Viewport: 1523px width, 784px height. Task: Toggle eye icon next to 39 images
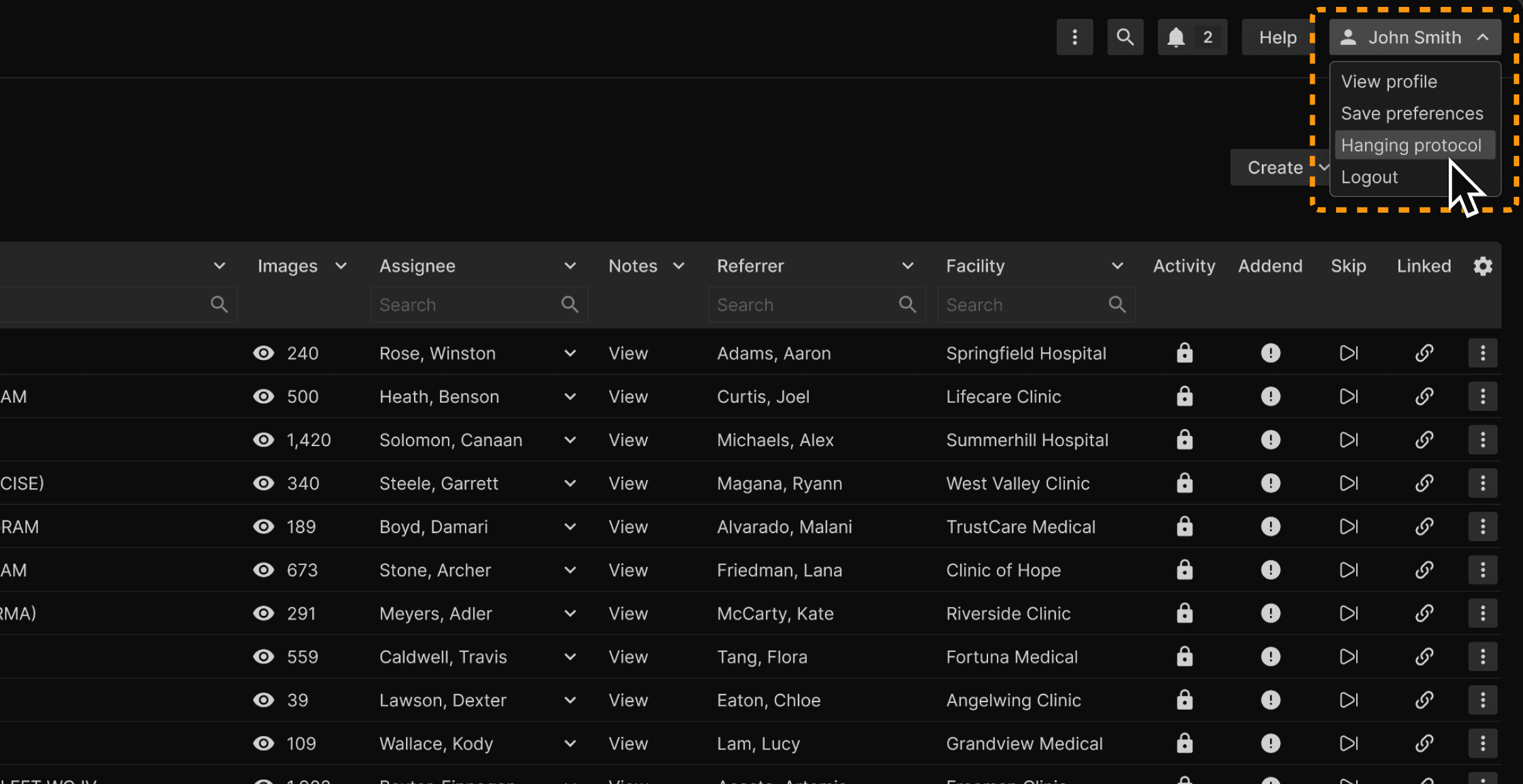coord(263,700)
